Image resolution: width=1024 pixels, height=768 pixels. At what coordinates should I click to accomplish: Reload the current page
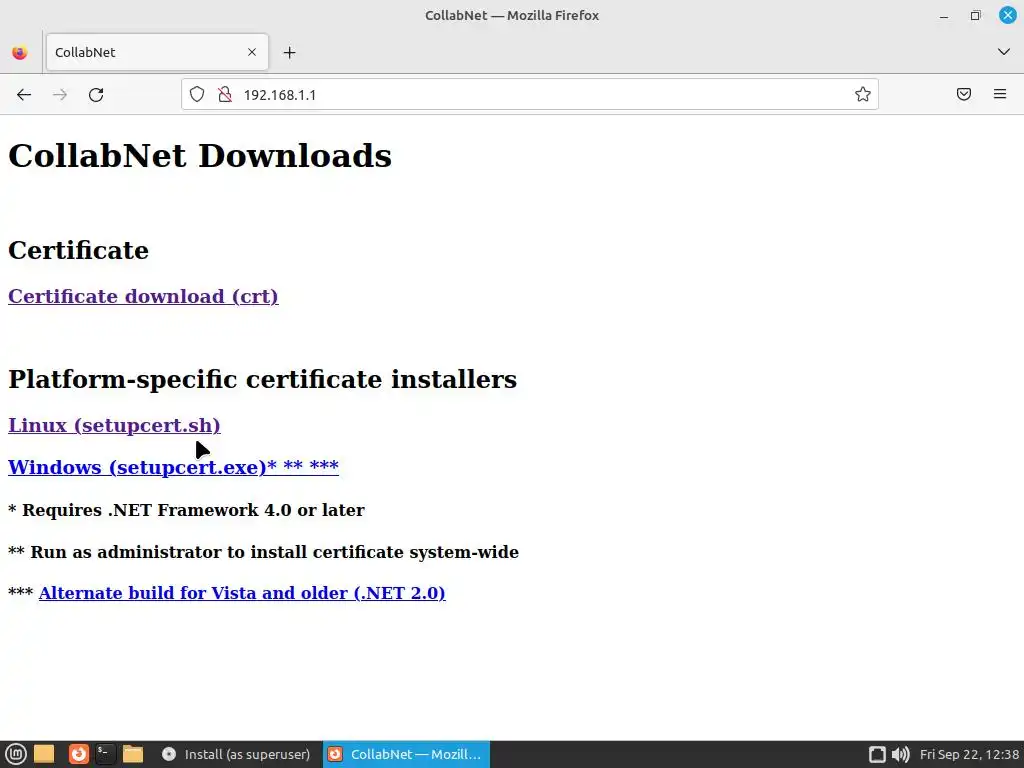tap(96, 95)
